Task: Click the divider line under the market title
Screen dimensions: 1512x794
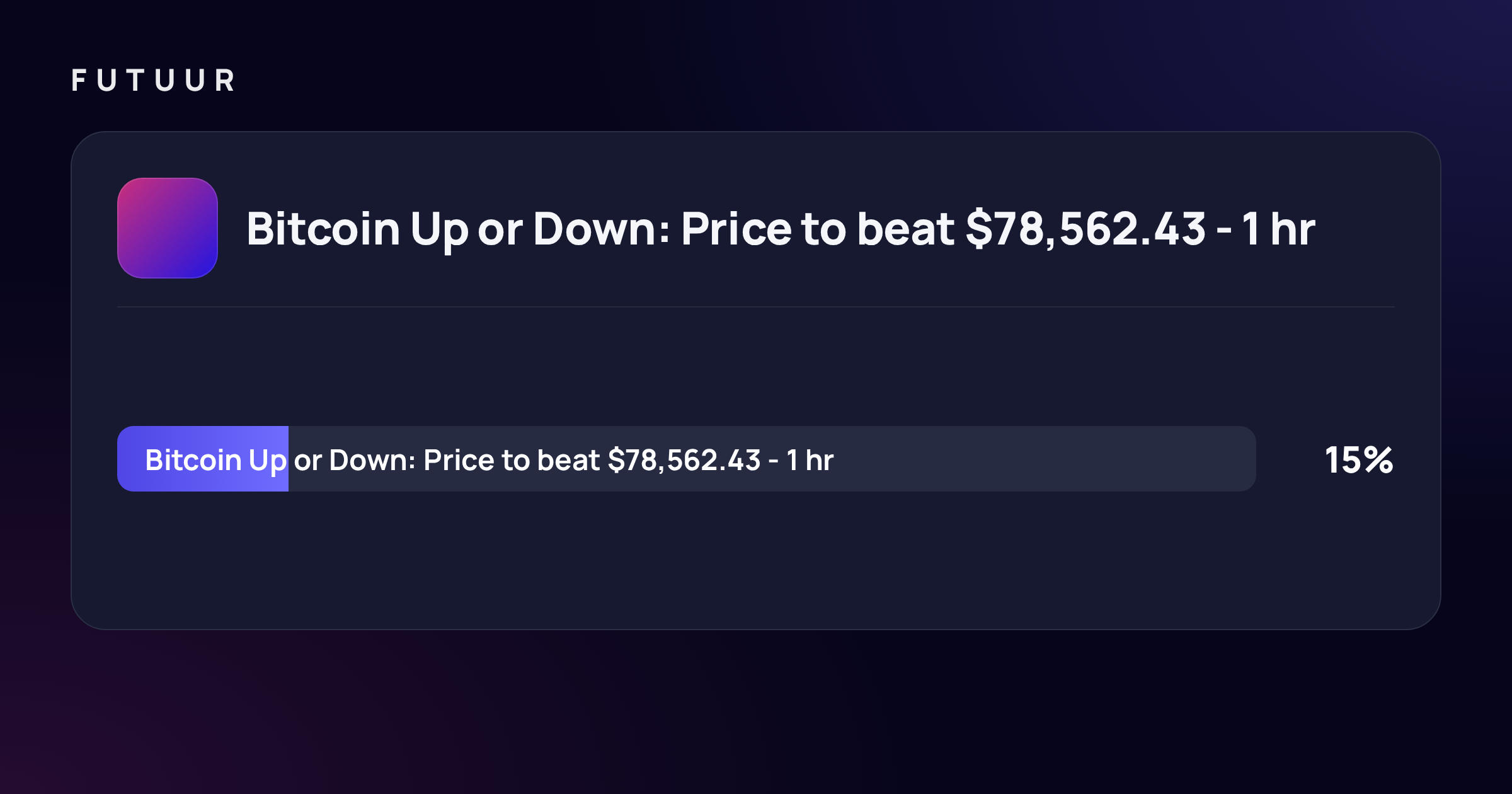Action: click(x=756, y=307)
